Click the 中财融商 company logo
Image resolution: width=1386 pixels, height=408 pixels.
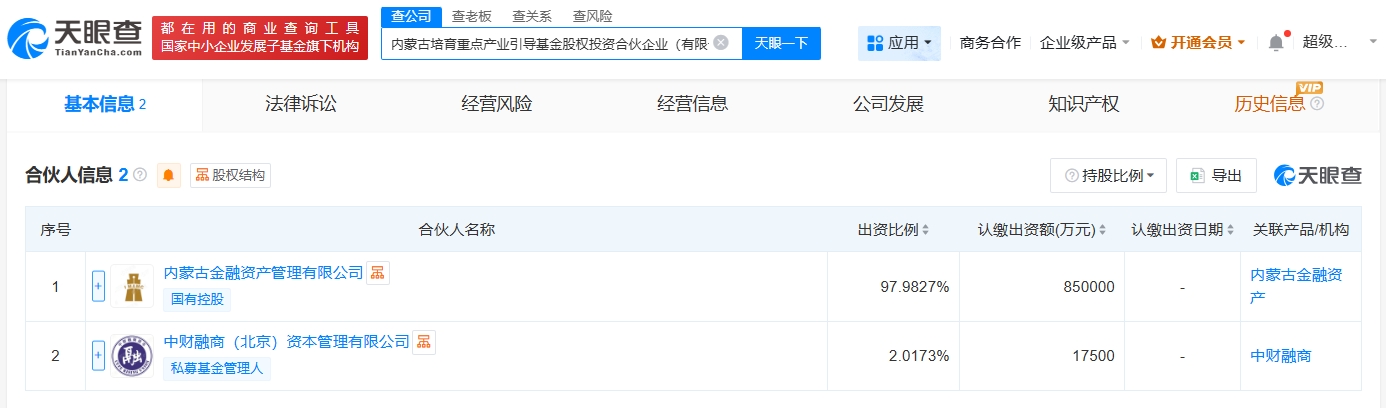tap(131, 356)
